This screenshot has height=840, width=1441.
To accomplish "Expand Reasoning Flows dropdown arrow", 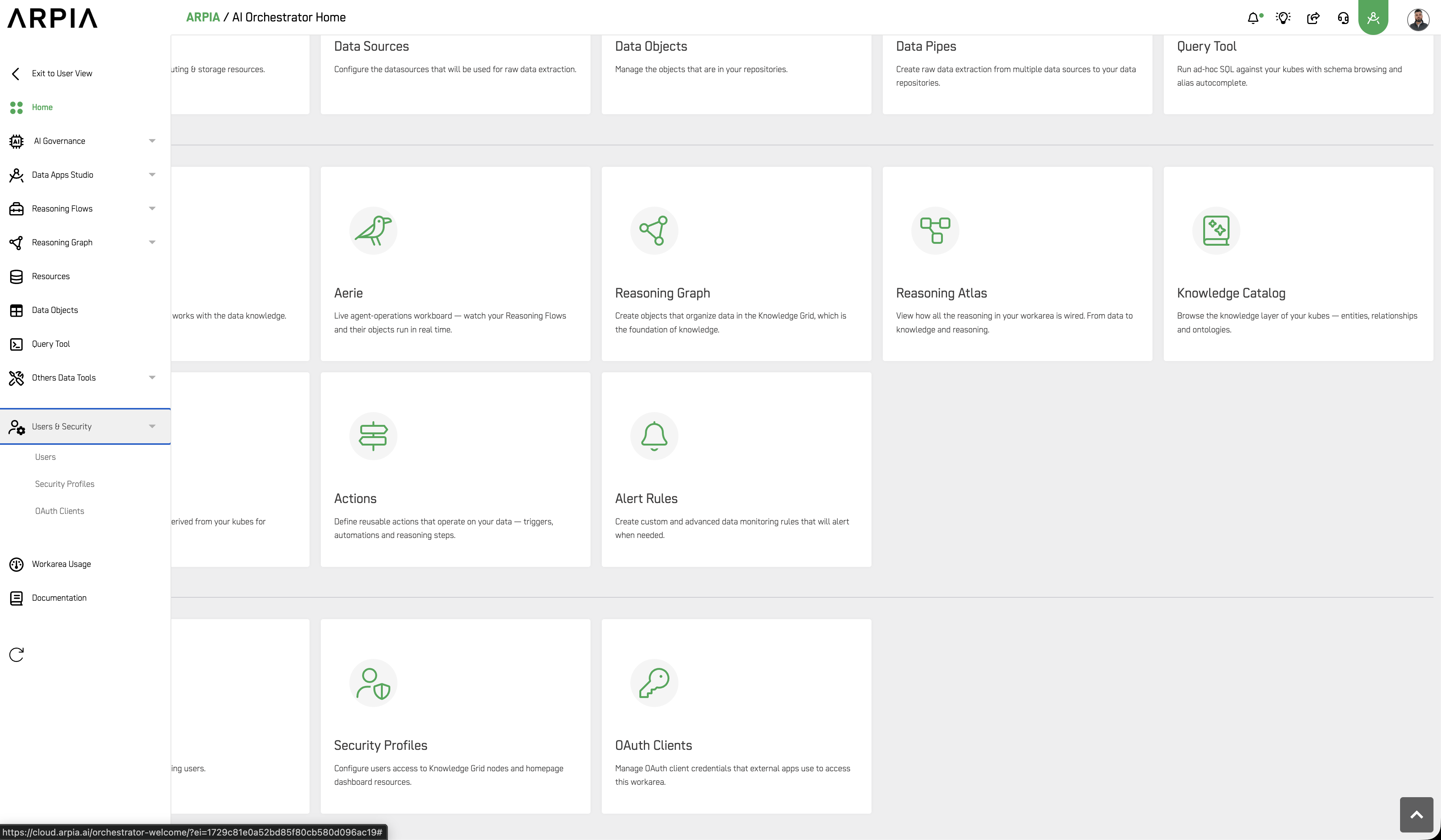I will pyautogui.click(x=152, y=209).
